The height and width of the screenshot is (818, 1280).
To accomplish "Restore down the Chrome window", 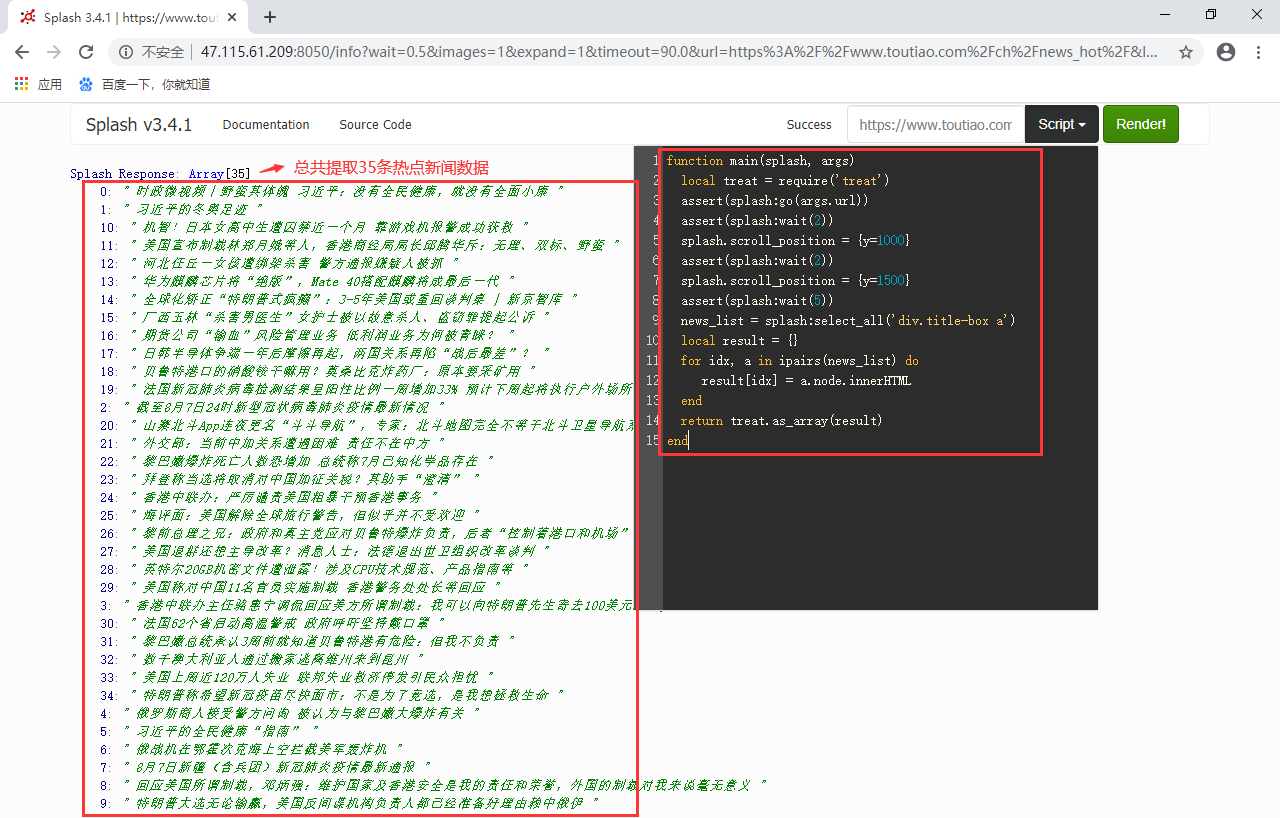I will [1211, 14].
